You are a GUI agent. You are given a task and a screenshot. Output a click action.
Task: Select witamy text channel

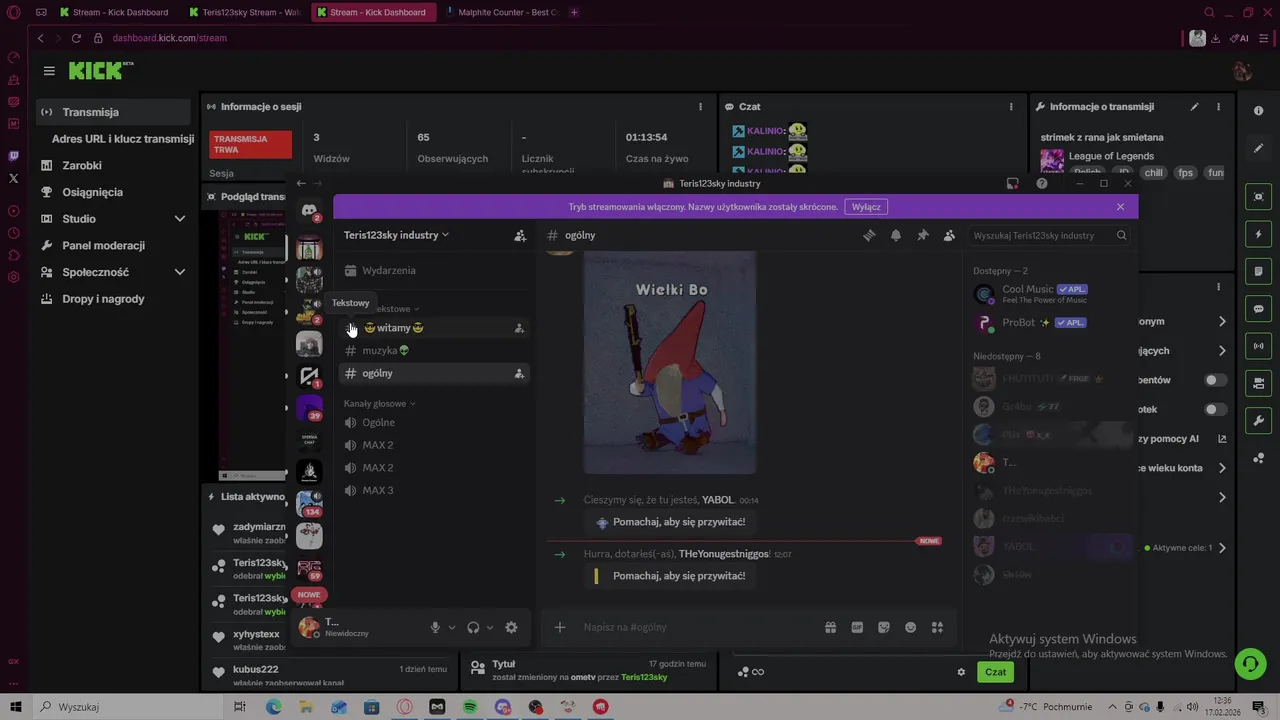pos(432,328)
